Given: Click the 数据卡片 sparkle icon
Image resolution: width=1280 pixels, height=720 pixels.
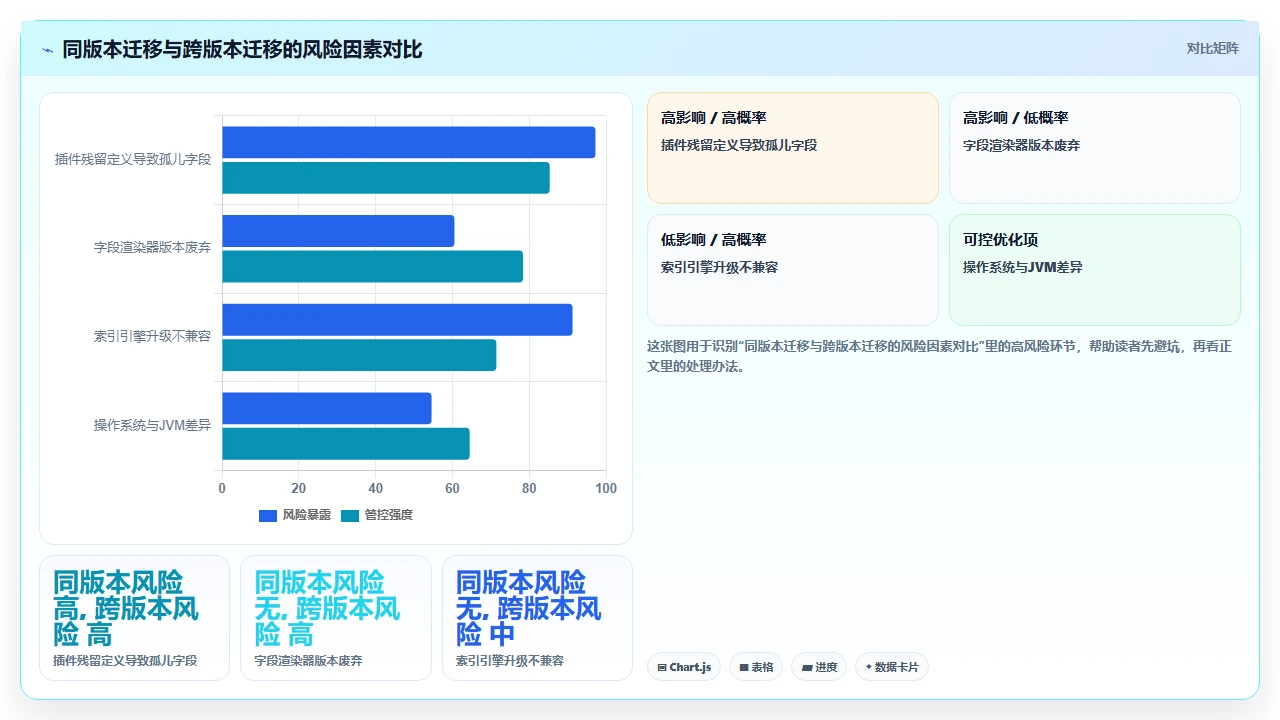Looking at the screenshot, I should pos(869,667).
